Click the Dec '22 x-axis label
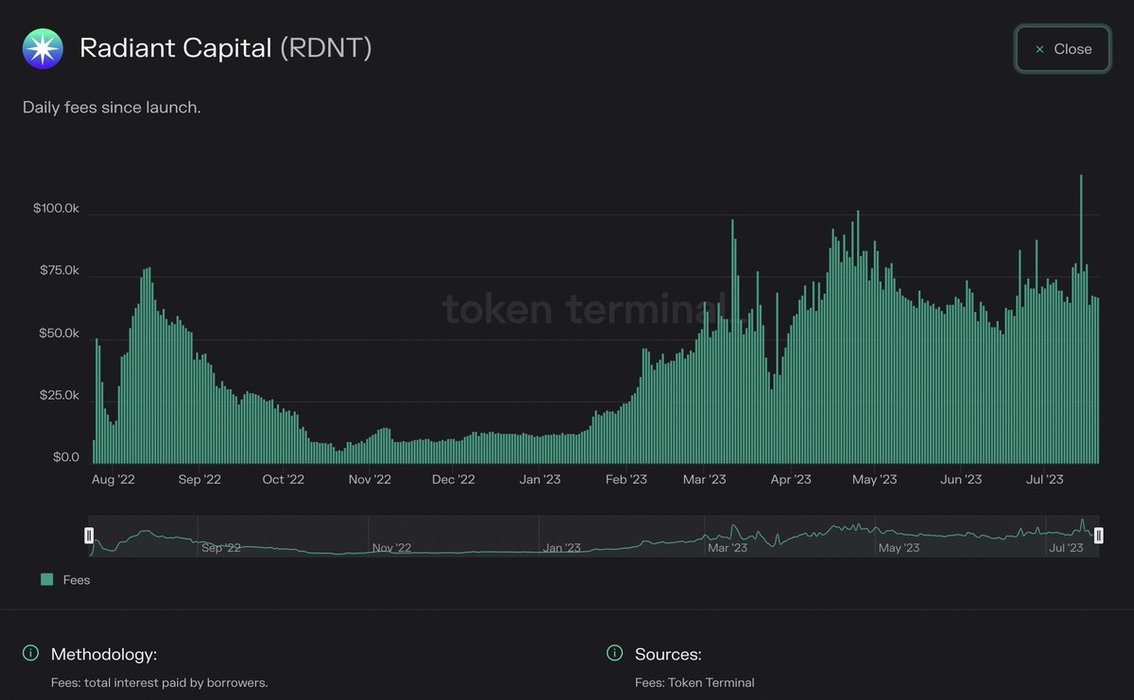 point(453,479)
